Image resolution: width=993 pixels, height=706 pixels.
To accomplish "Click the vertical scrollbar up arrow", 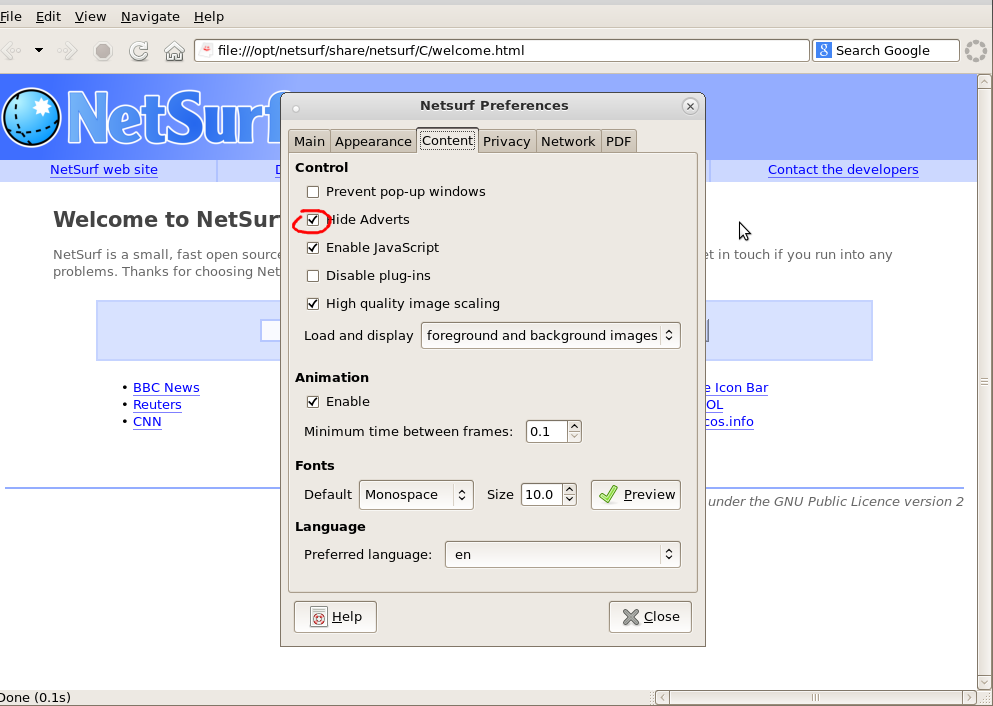I will pos(984,82).
